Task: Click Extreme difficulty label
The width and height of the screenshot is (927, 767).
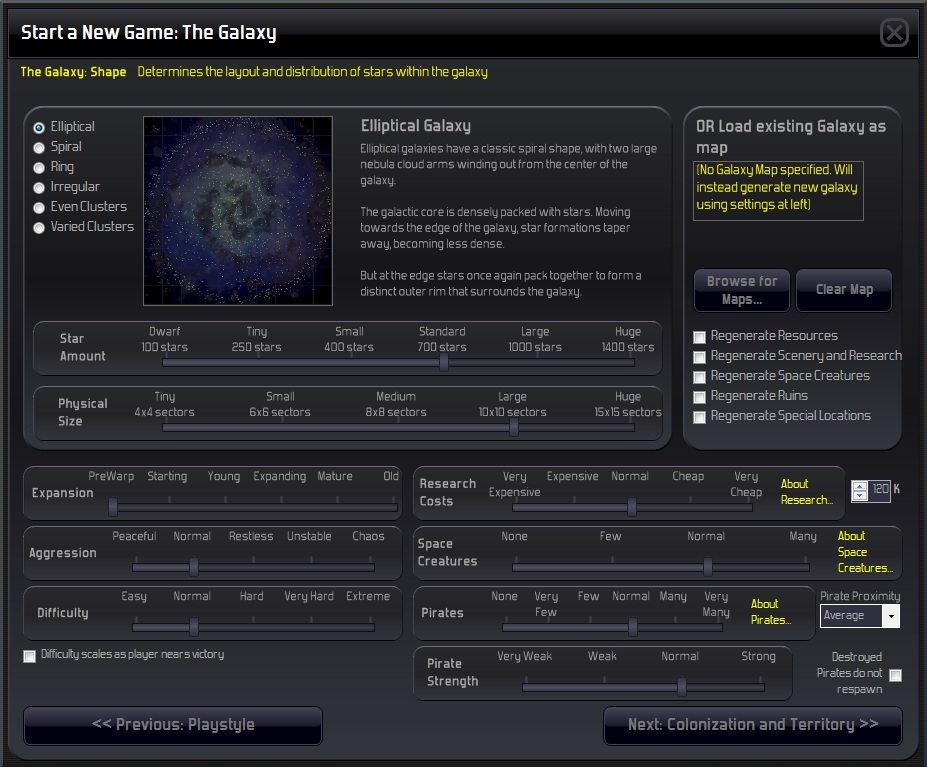Action: point(368,596)
